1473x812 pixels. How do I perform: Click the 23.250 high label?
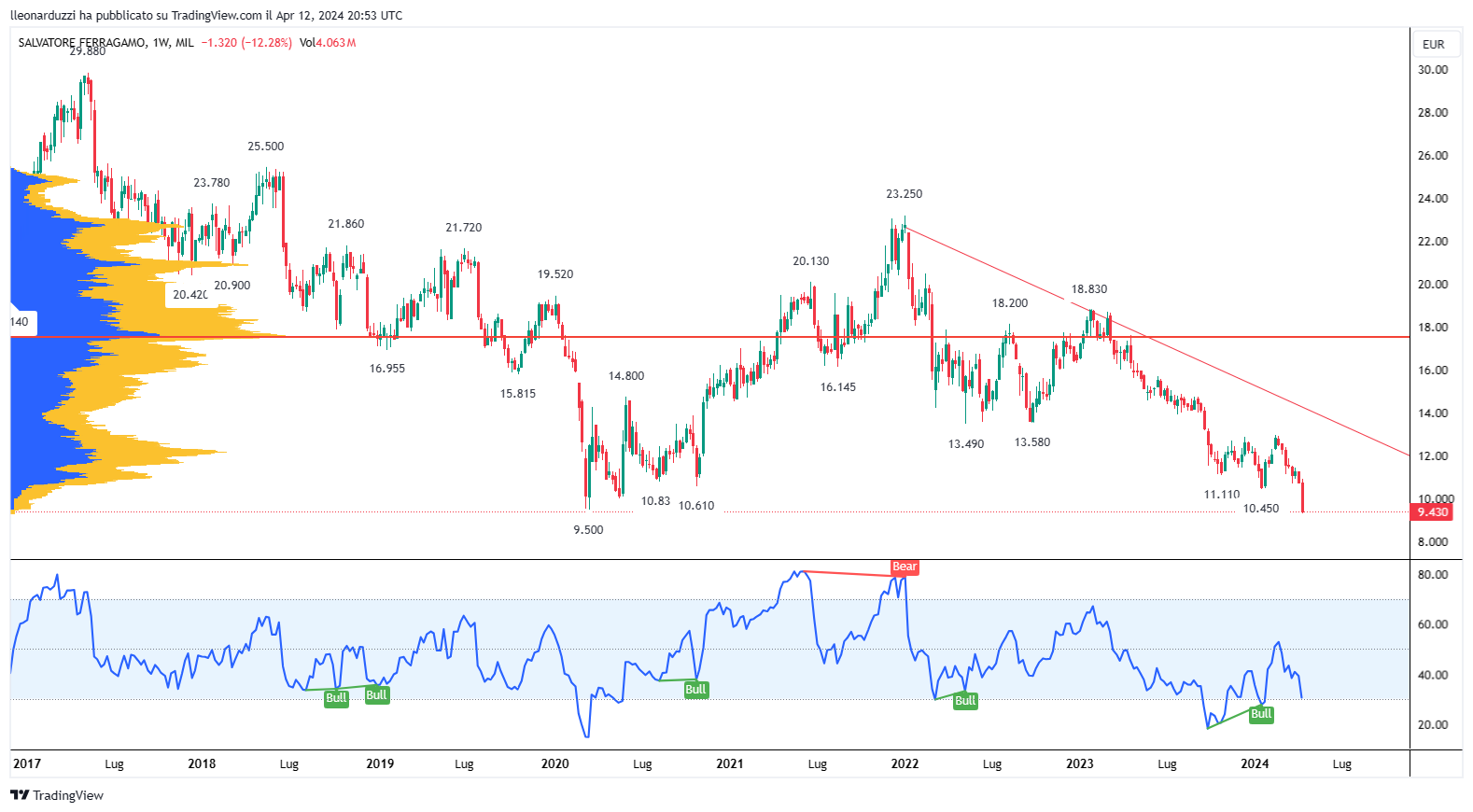click(x=905, y=194)
